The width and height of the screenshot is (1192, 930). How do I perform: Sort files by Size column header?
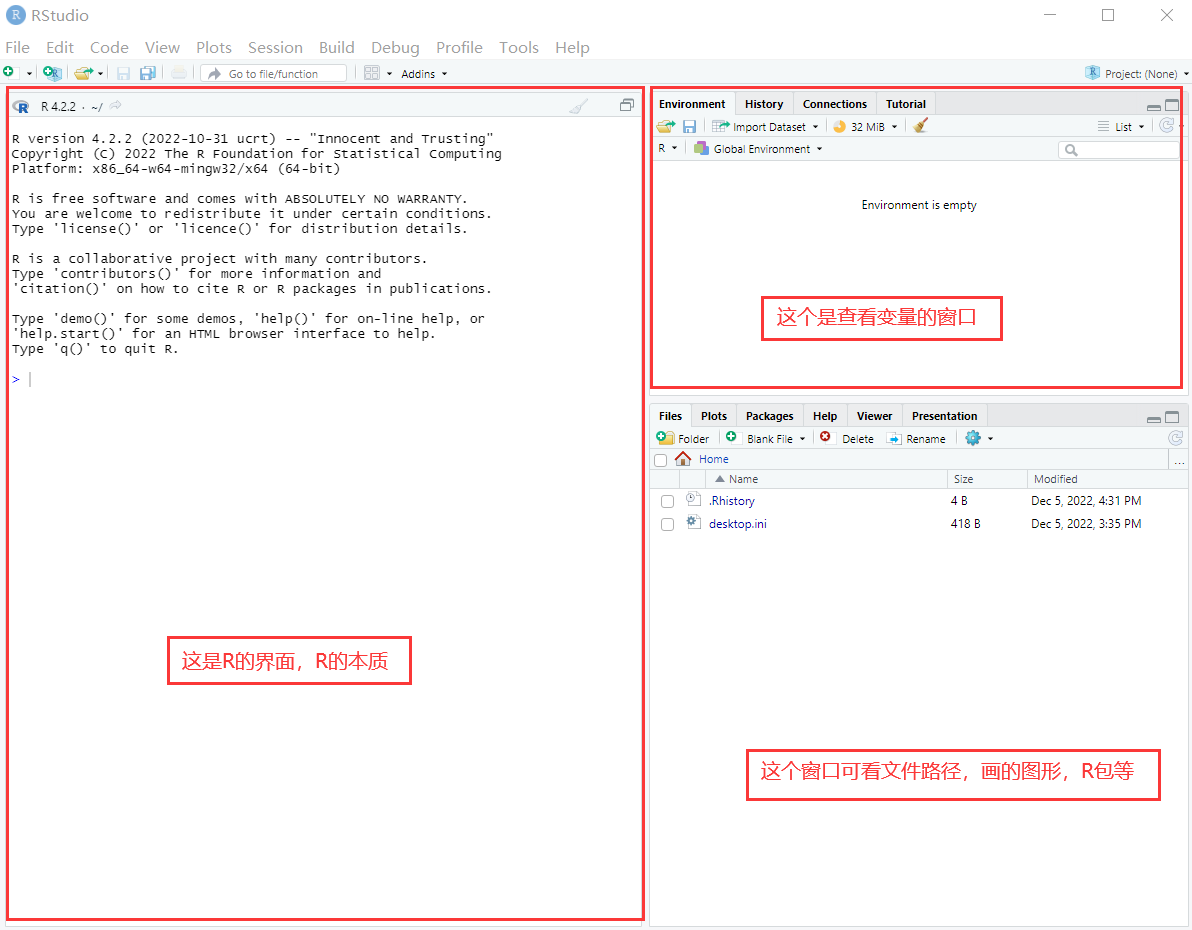[x=987, y=479]
